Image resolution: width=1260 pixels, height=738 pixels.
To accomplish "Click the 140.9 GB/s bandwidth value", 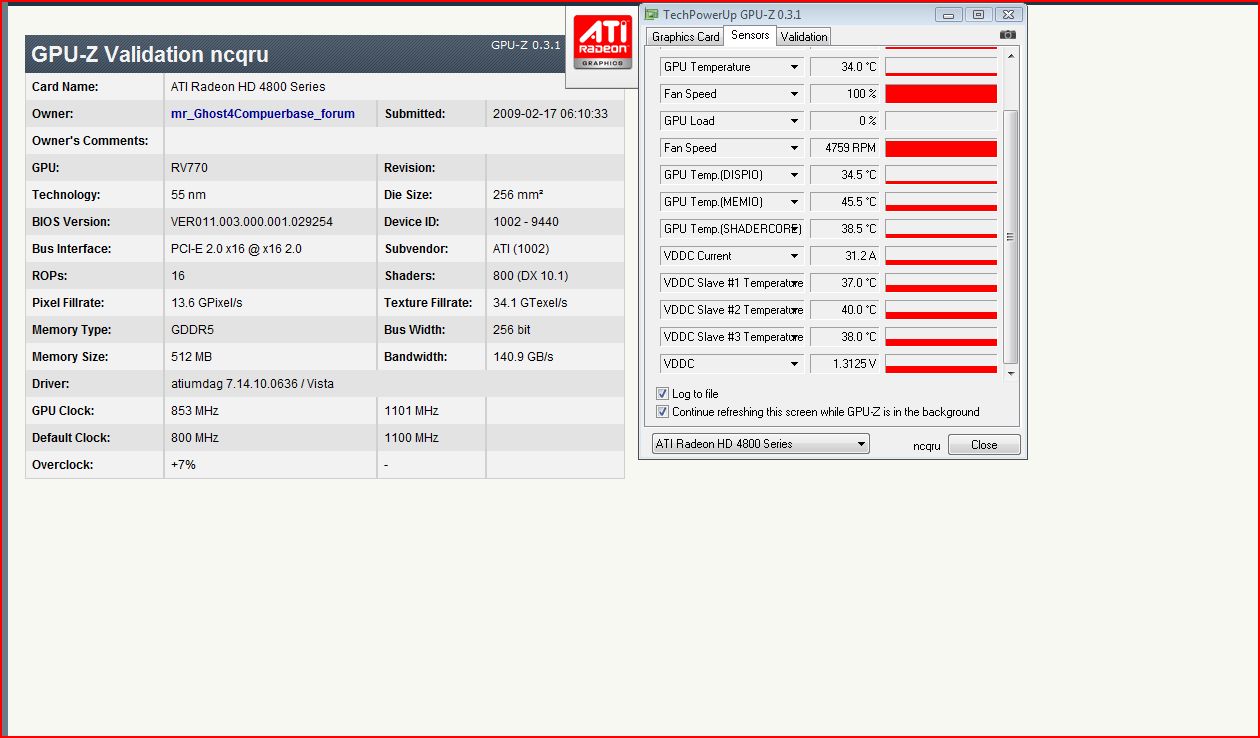I will click(523, 357).
